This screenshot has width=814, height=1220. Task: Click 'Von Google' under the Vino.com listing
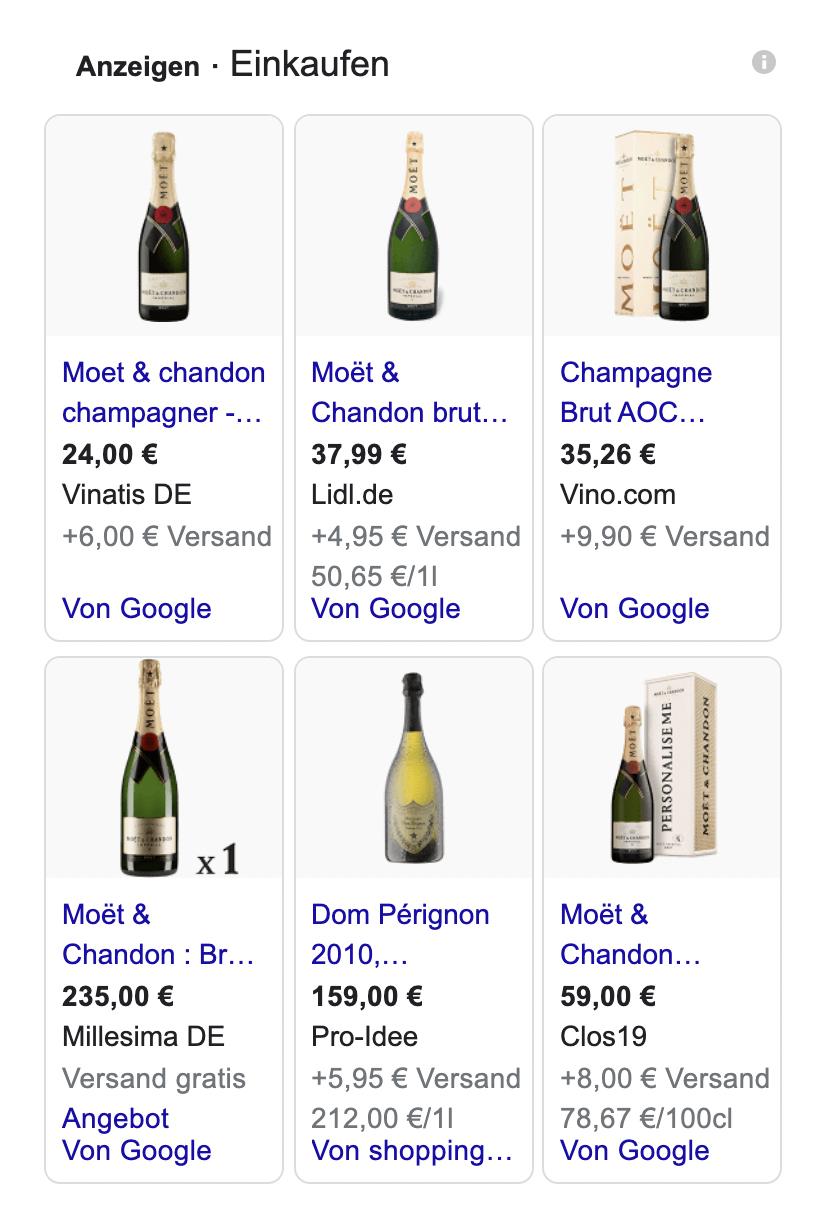[635, 608]
